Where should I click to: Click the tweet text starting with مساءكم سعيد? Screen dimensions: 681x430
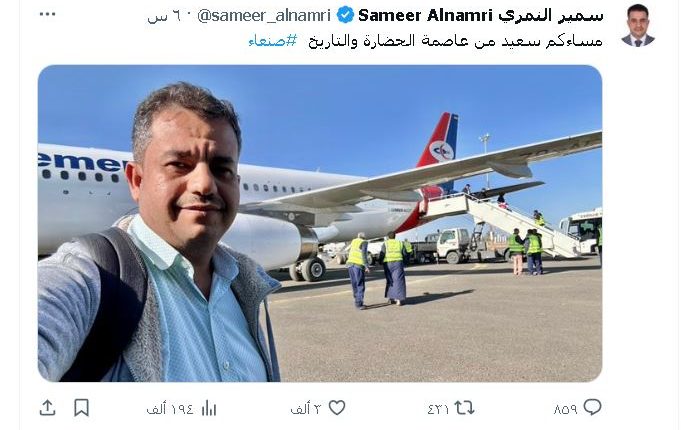[x=456, y=41]
